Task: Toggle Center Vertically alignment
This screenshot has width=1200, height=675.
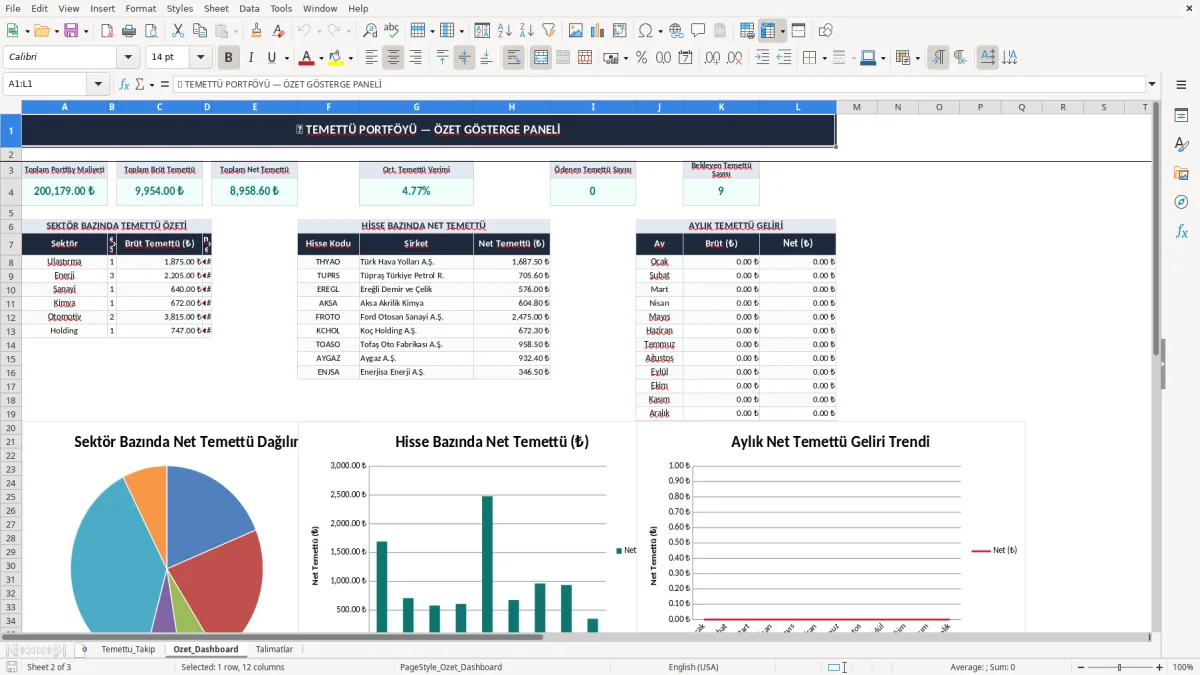Action: coord(464,58)
